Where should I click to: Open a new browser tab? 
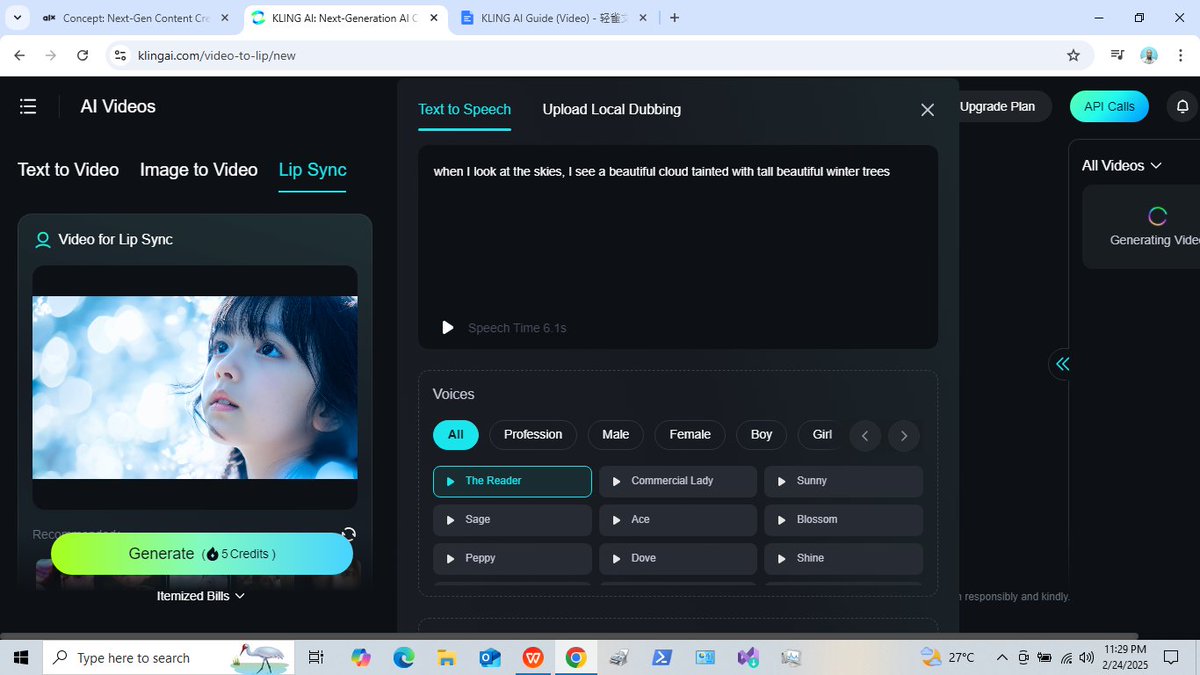675,18
